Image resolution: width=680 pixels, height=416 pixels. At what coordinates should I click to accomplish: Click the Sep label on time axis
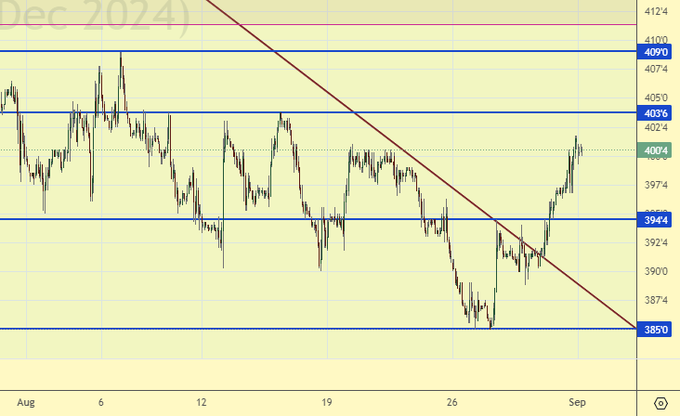coord(579,402)
